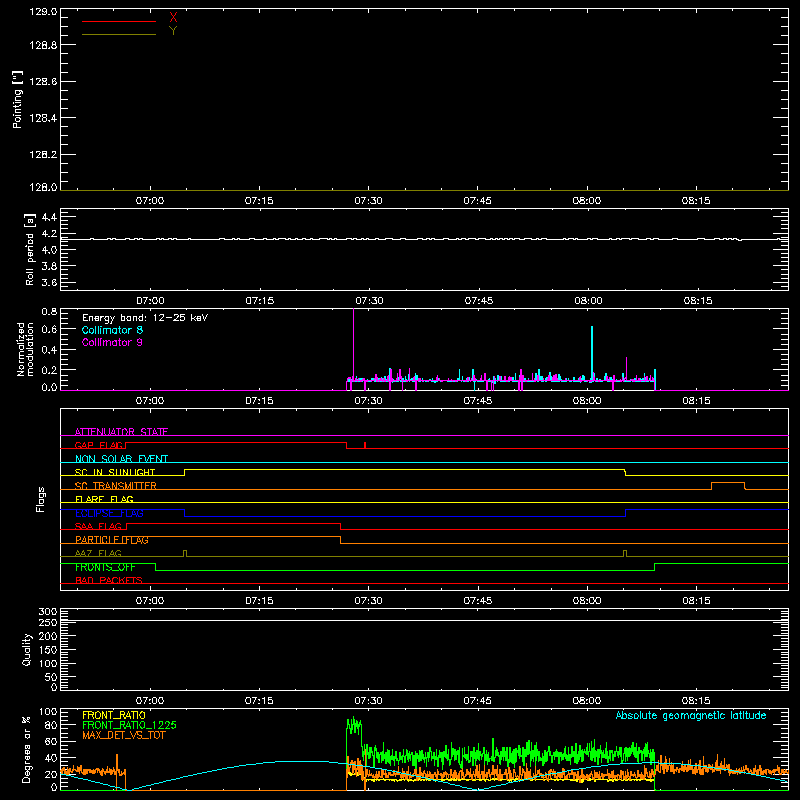Click the 07:30 tick label under Pointing plot
The height and width of the screenshot is (800, 800).
[368, 201]
